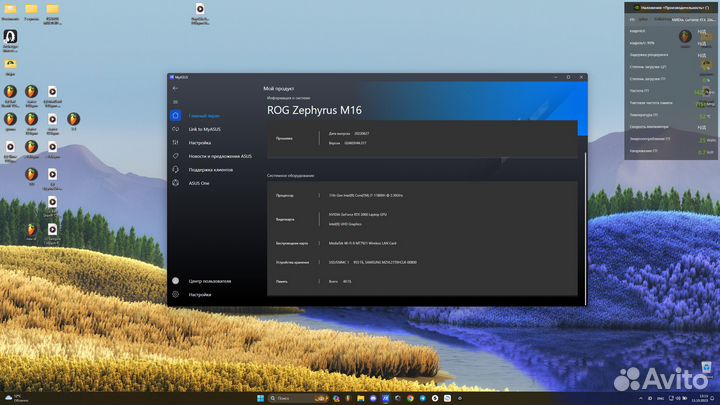Select the Recycle Bin desktop icon
This screenshot has width=720, height=405.
[x=706, y=367]
